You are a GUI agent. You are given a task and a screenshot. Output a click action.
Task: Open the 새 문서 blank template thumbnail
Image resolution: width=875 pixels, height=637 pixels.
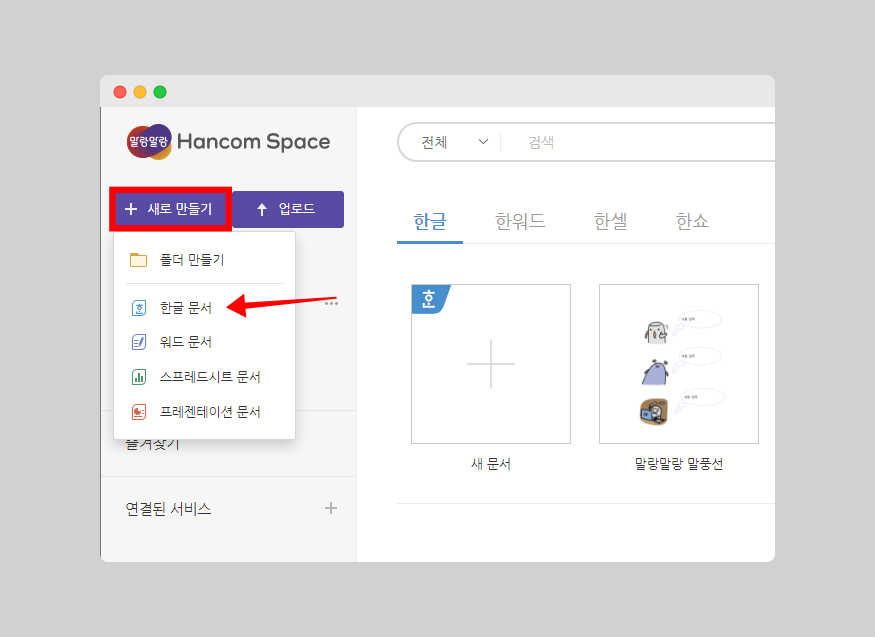491,364
